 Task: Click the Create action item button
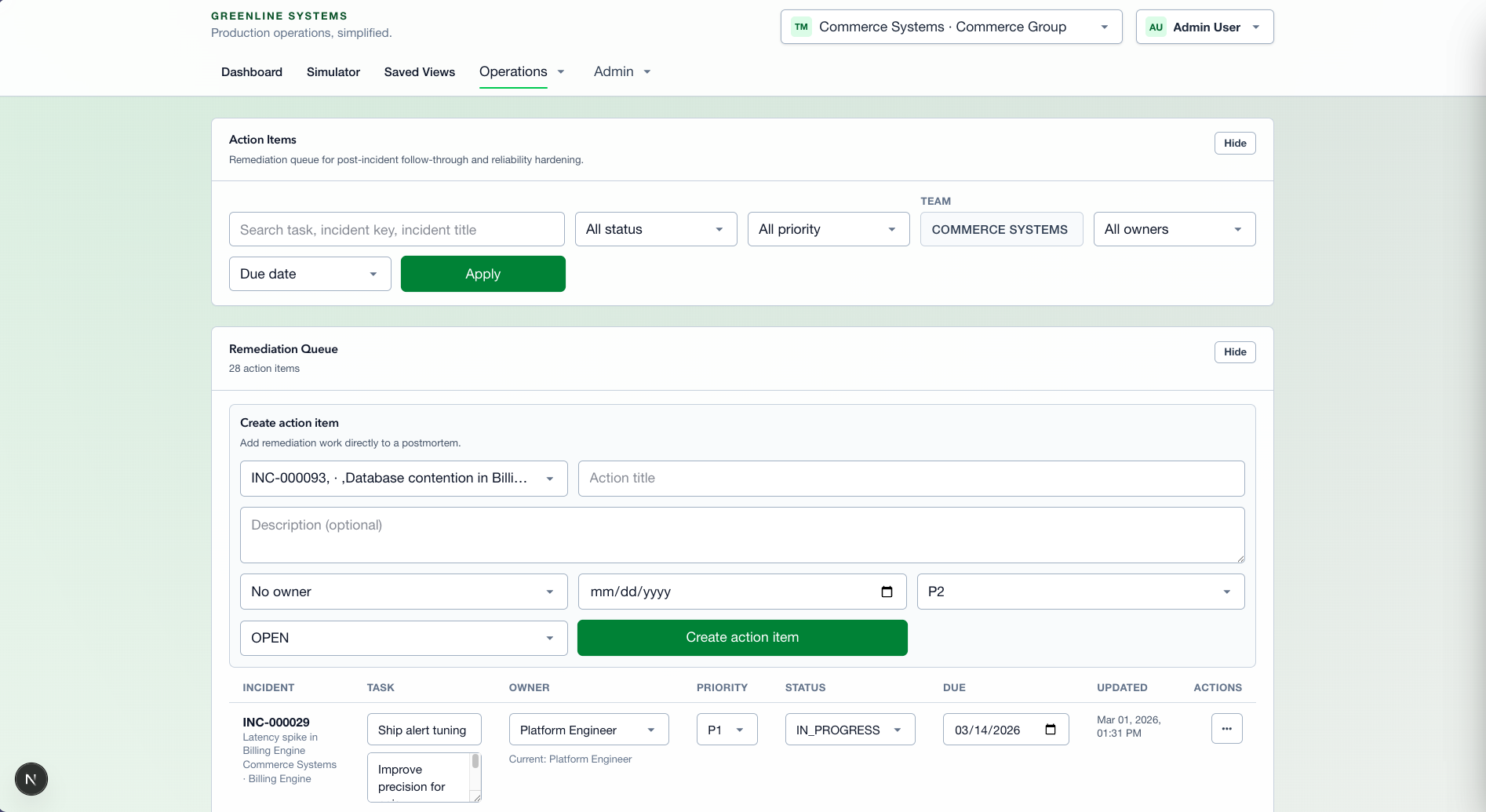click(741, 638)
